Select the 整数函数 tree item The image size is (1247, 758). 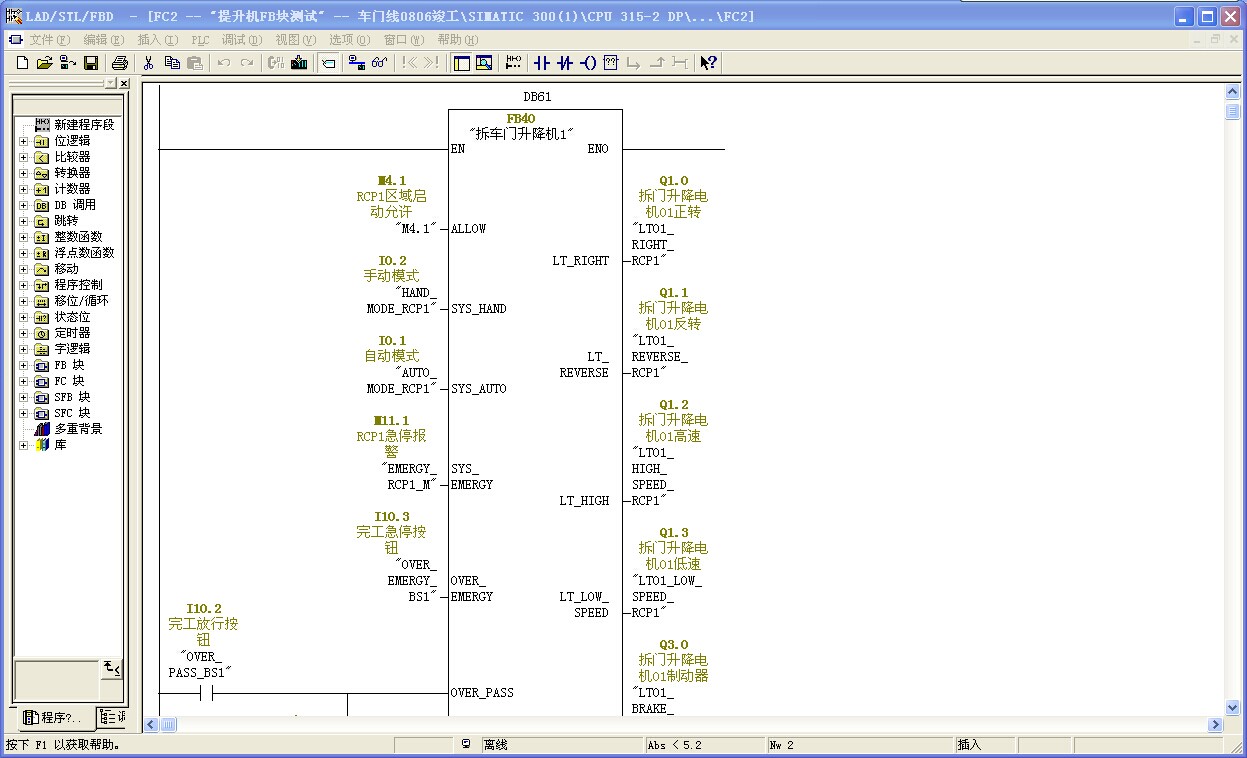click(x=78, y=237)
